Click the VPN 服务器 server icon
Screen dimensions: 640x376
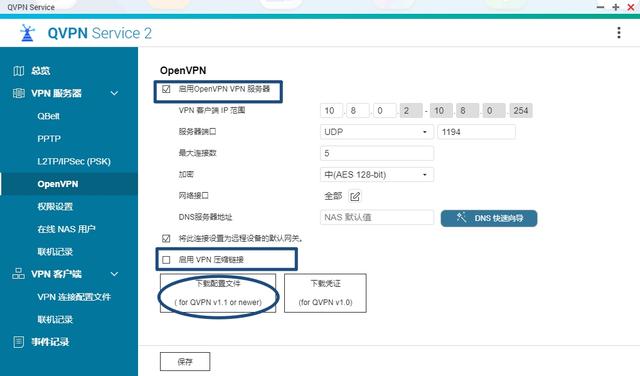coord(18,93)
